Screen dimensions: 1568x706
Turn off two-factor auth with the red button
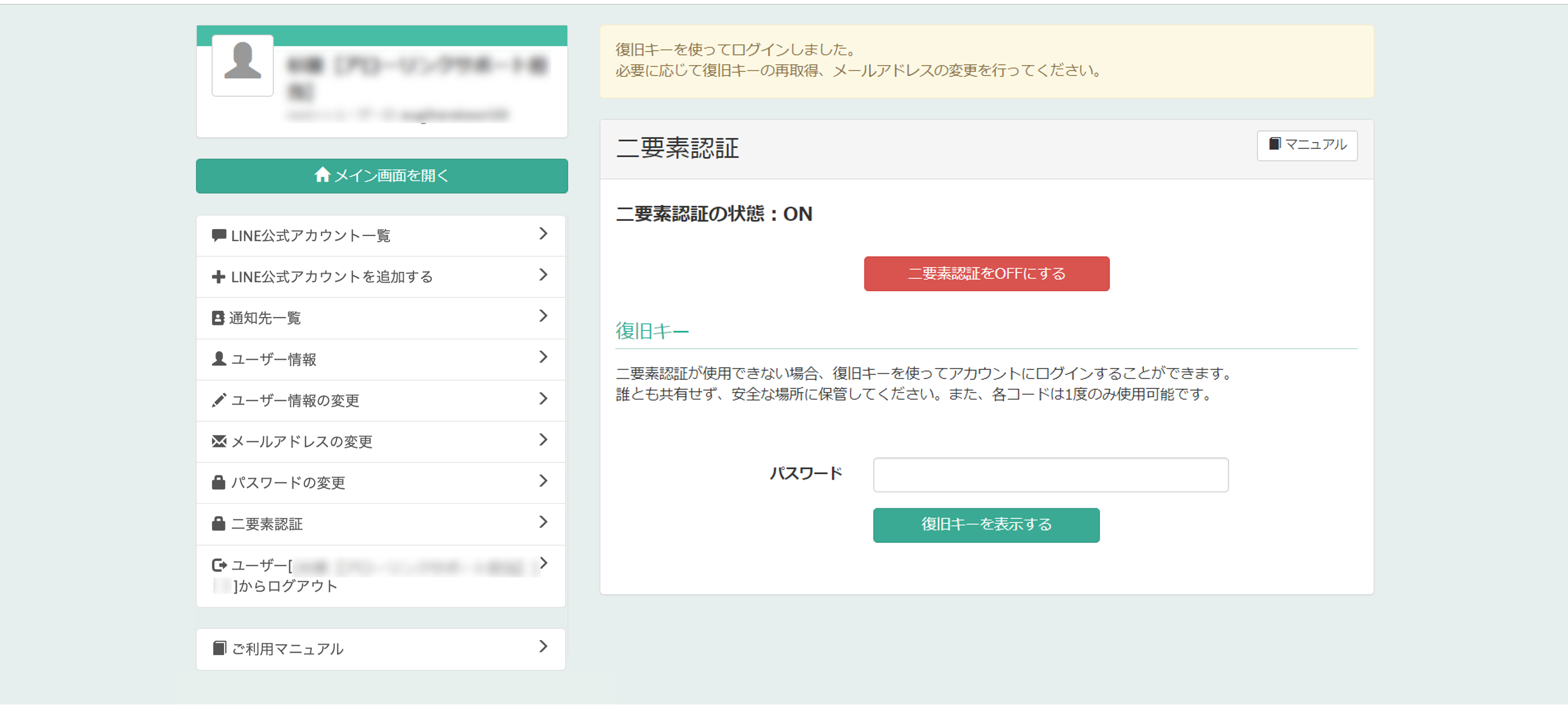tap(986, 273)
